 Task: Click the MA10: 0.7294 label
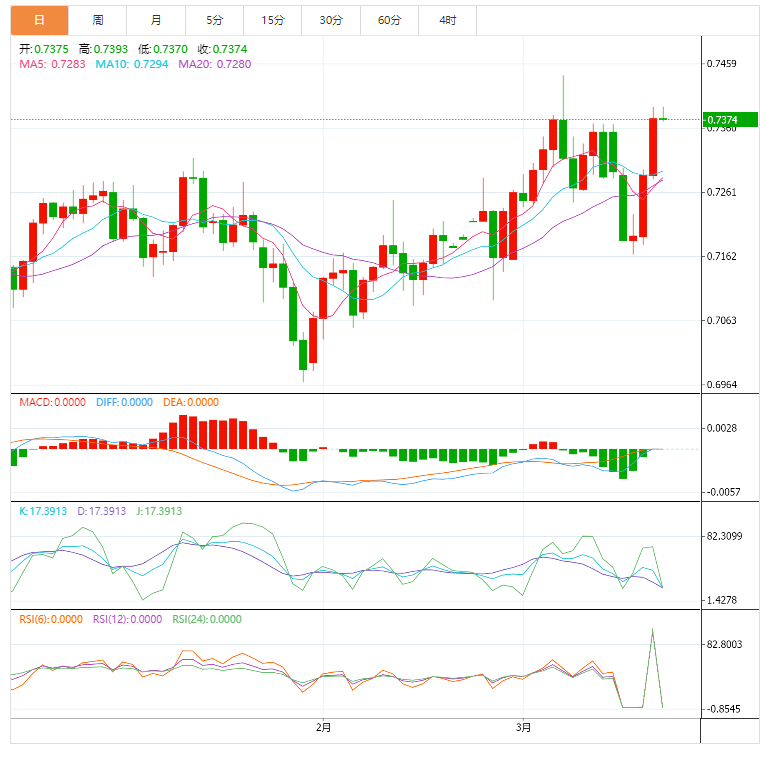[132, 64]
